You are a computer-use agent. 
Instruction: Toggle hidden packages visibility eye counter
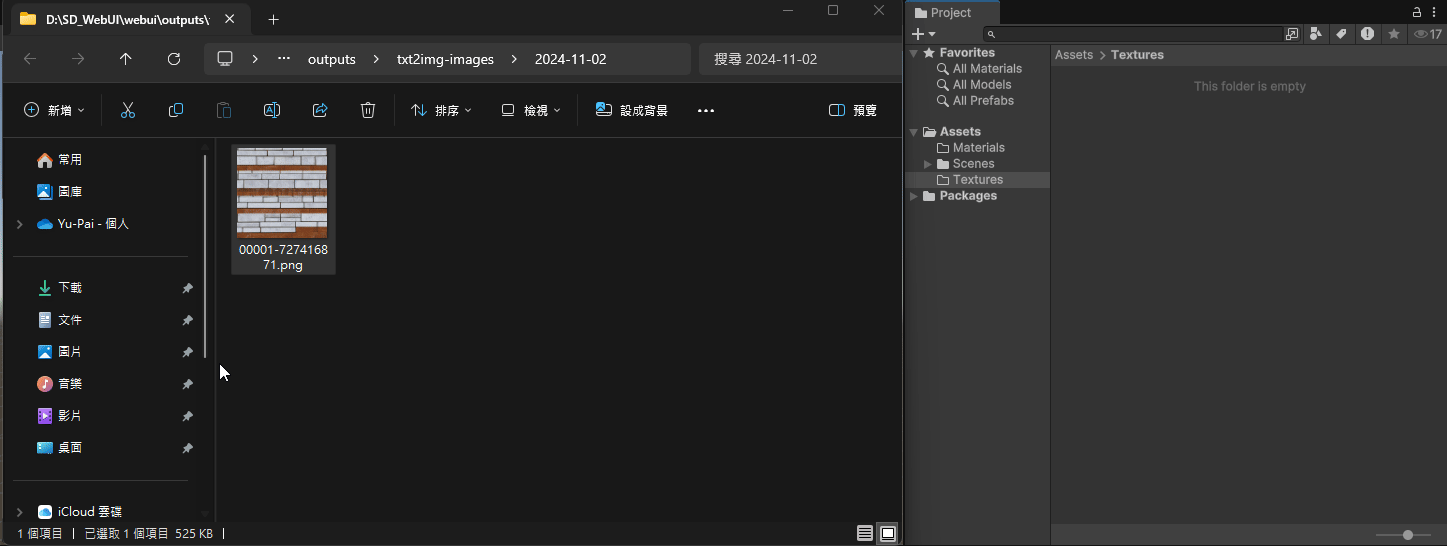[x=1427, y=34]
